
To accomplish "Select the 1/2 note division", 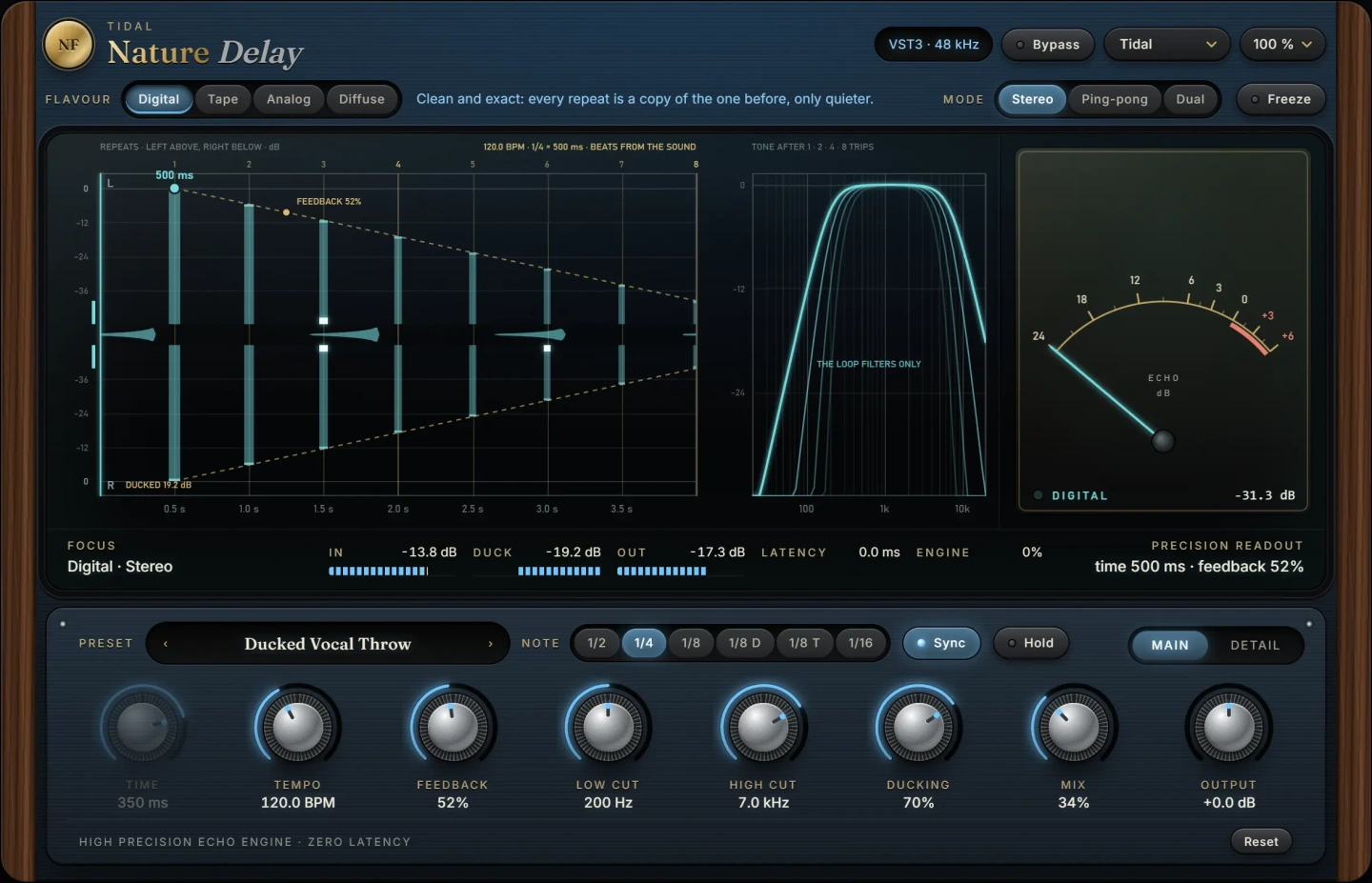I will [596, 643].
